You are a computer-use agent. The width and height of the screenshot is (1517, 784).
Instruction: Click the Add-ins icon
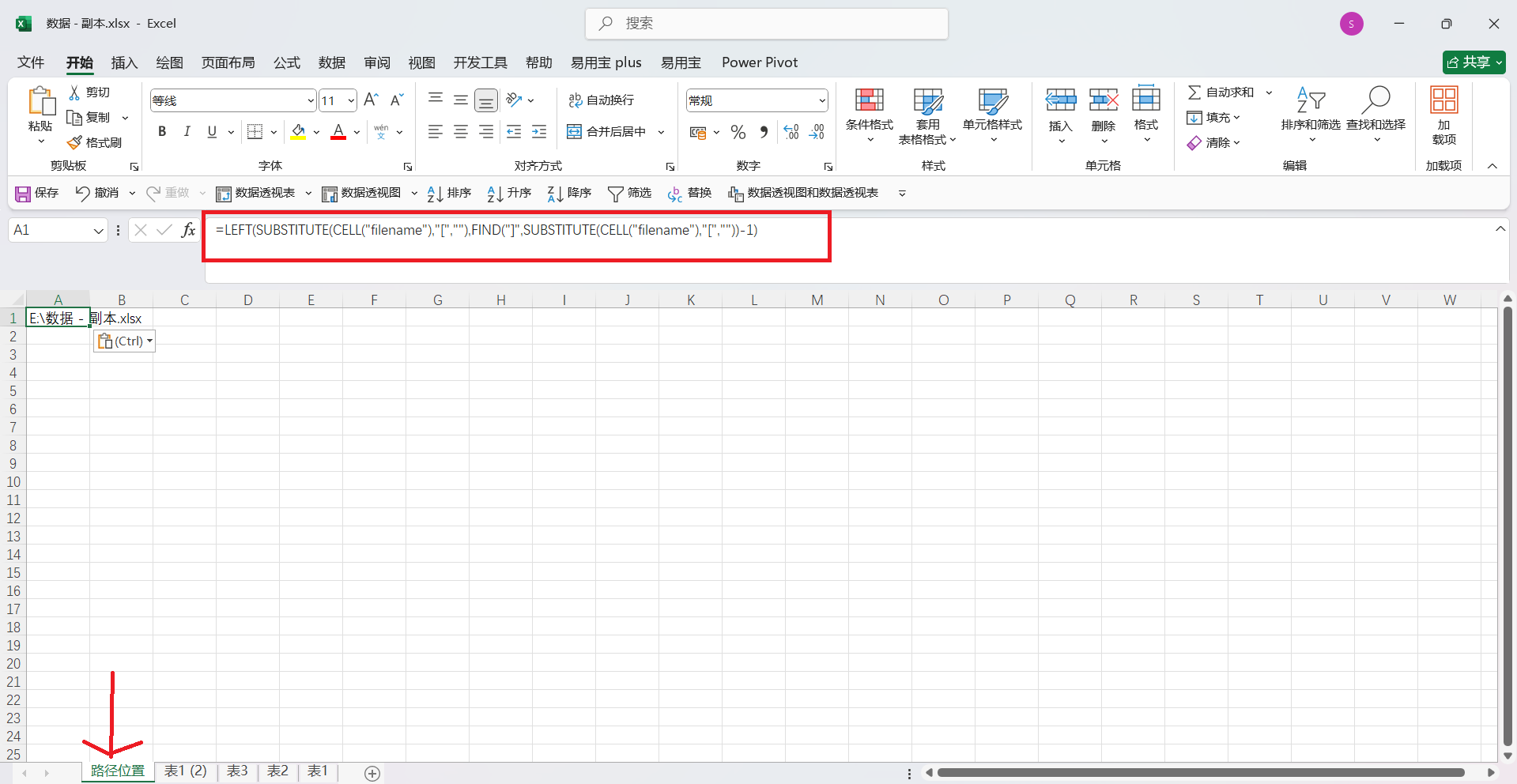(1444, 100)
